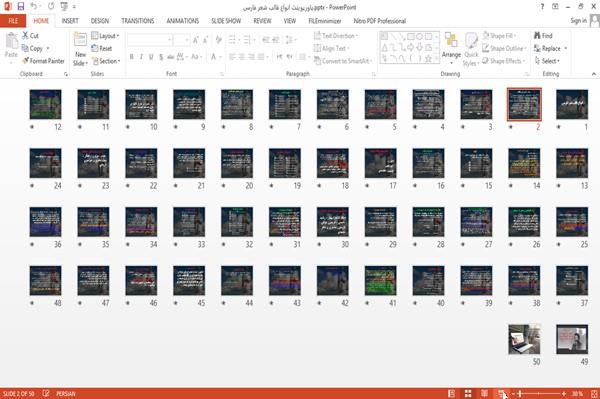Switch to the TRANSITIONS tab
The image size is (600, 399).
[138, 21]
